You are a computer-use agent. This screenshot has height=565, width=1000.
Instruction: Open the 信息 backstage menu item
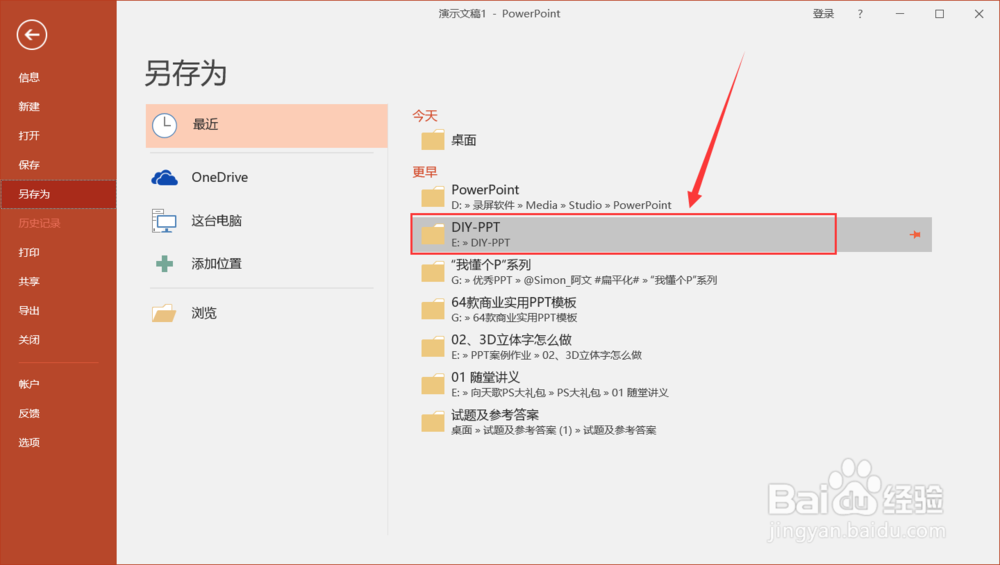pos(29,77)
